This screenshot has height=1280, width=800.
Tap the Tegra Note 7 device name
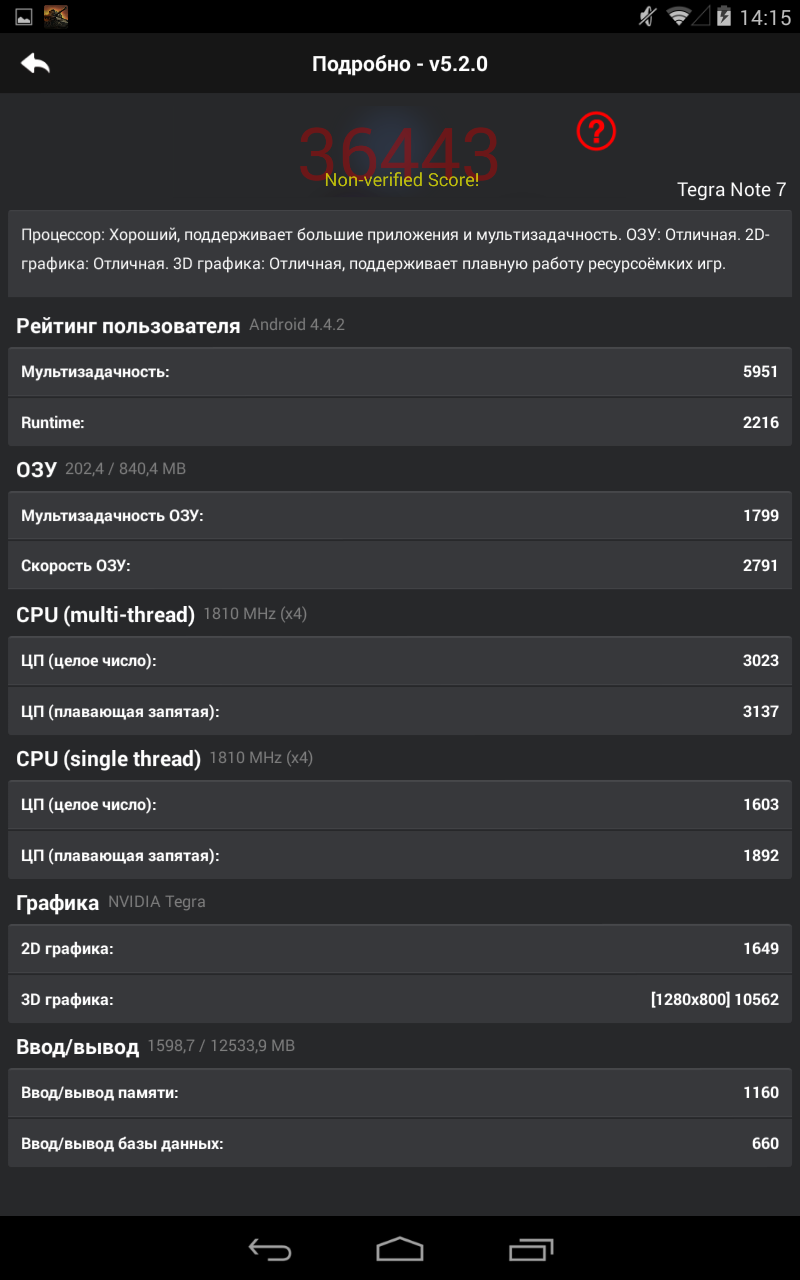(x=731, y=189)
